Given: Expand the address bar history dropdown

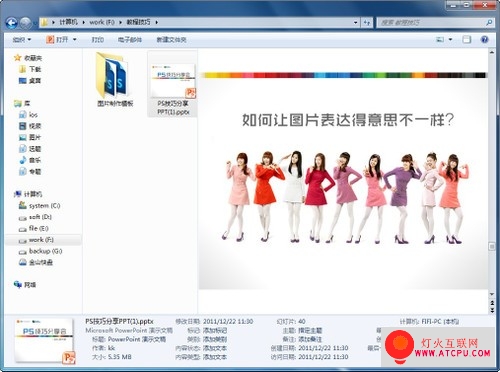Looking at the screenshot, I should click(x=356, y=23).
